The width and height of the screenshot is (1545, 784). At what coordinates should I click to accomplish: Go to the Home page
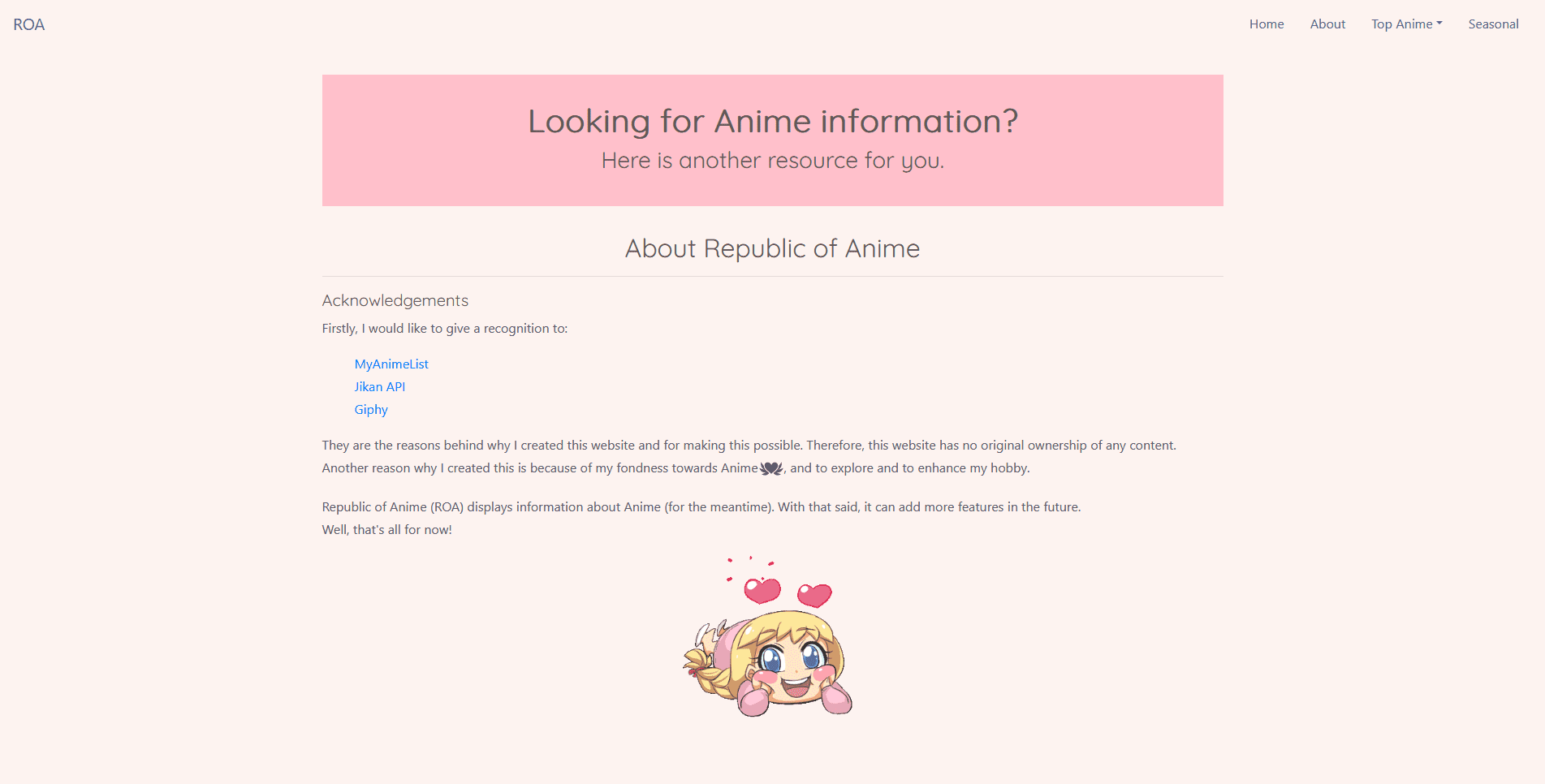1266,24
